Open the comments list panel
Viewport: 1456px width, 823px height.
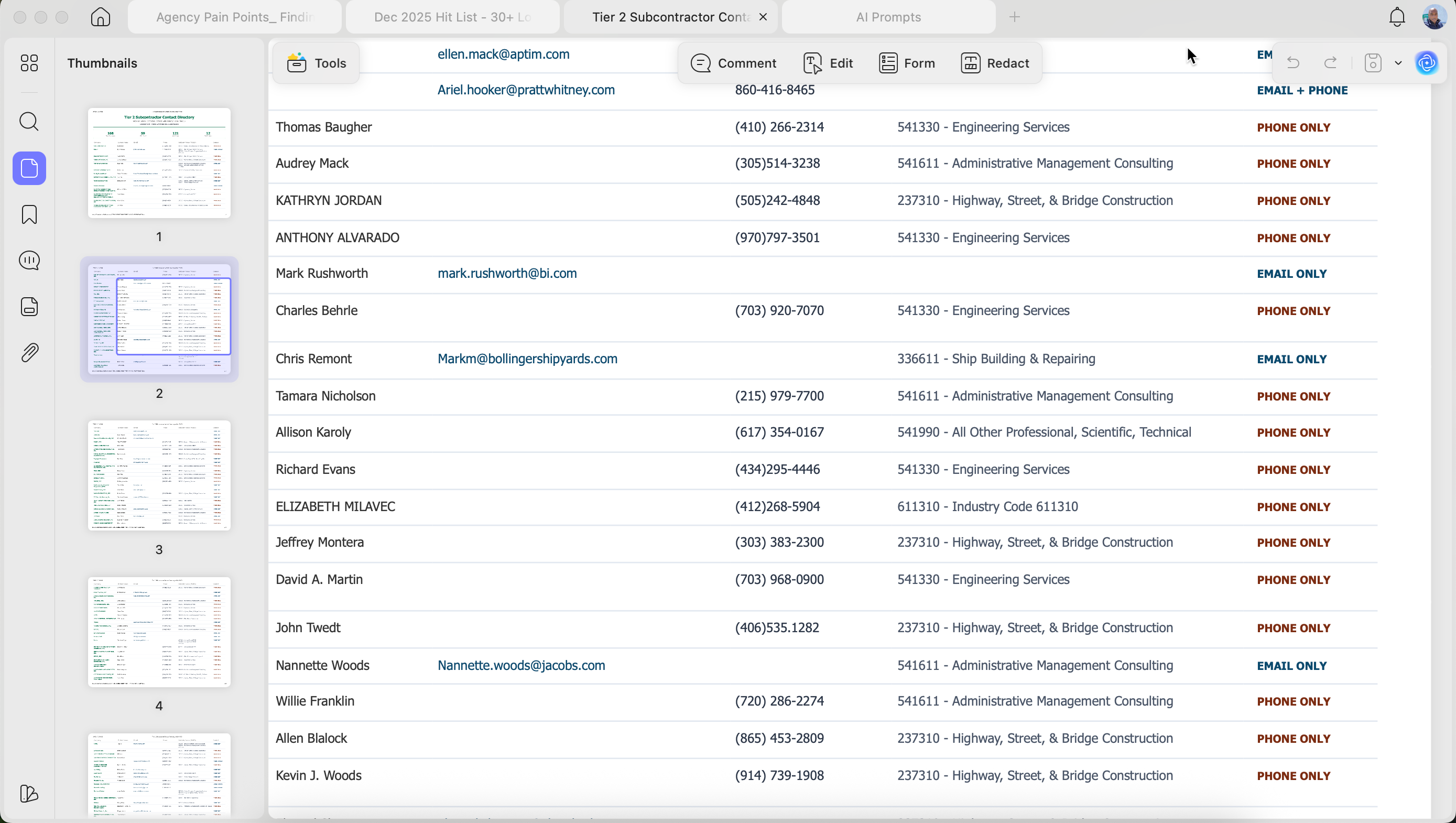(x=29, y=261)
